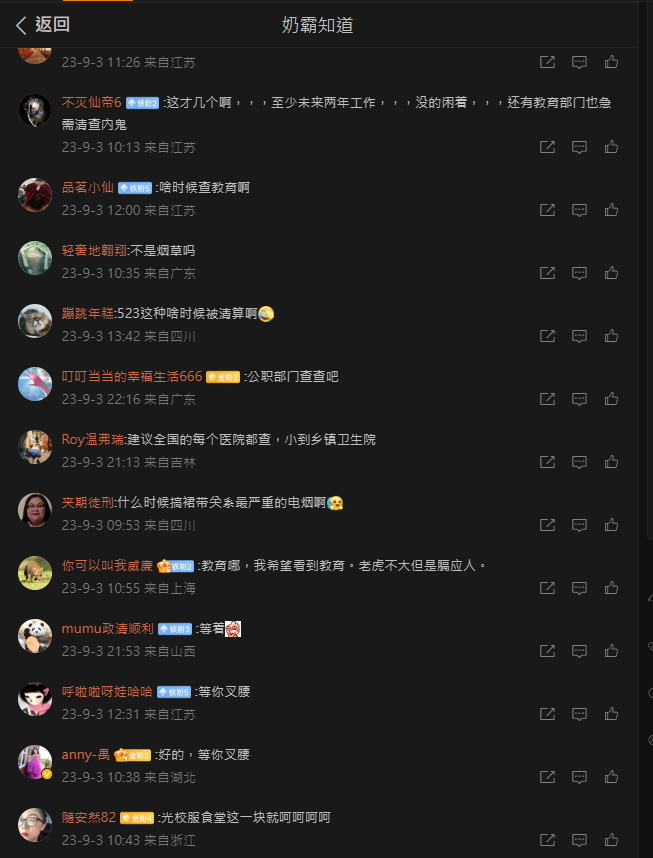
Task: Reply to 你可以叫我威廉's comment
Action: point(579,588)
